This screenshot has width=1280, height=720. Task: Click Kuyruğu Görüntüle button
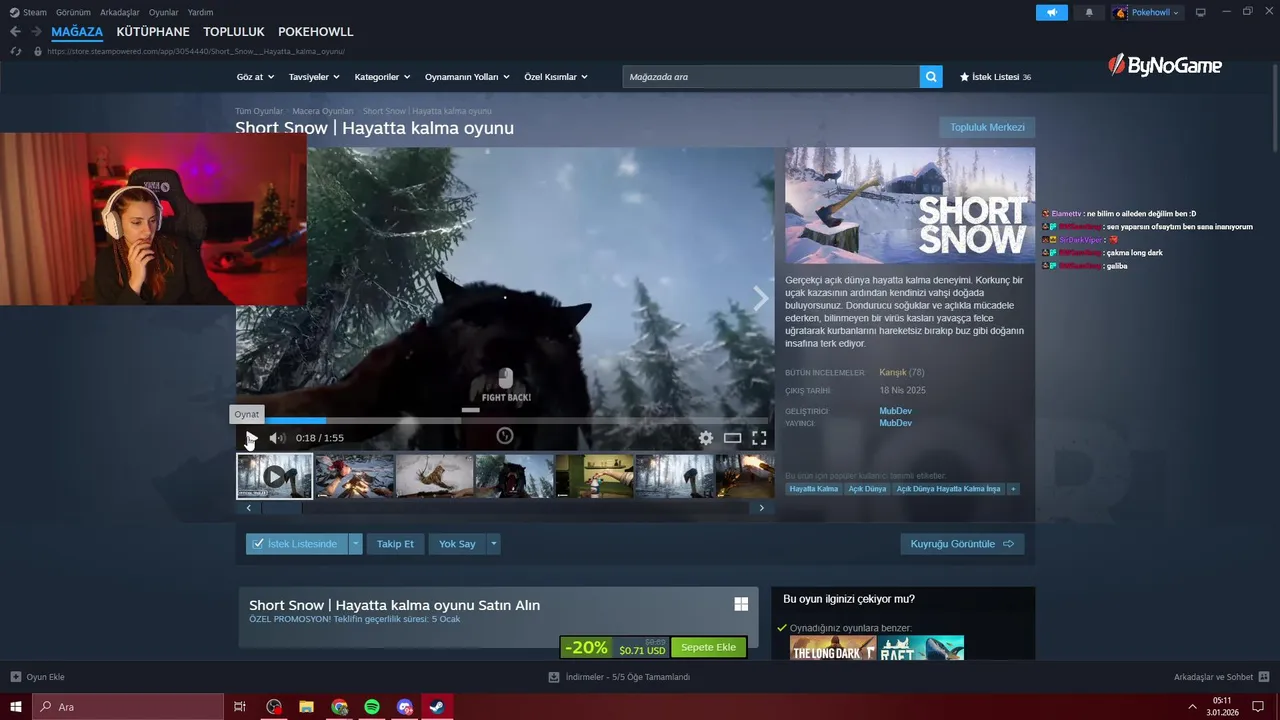[962, 544]
